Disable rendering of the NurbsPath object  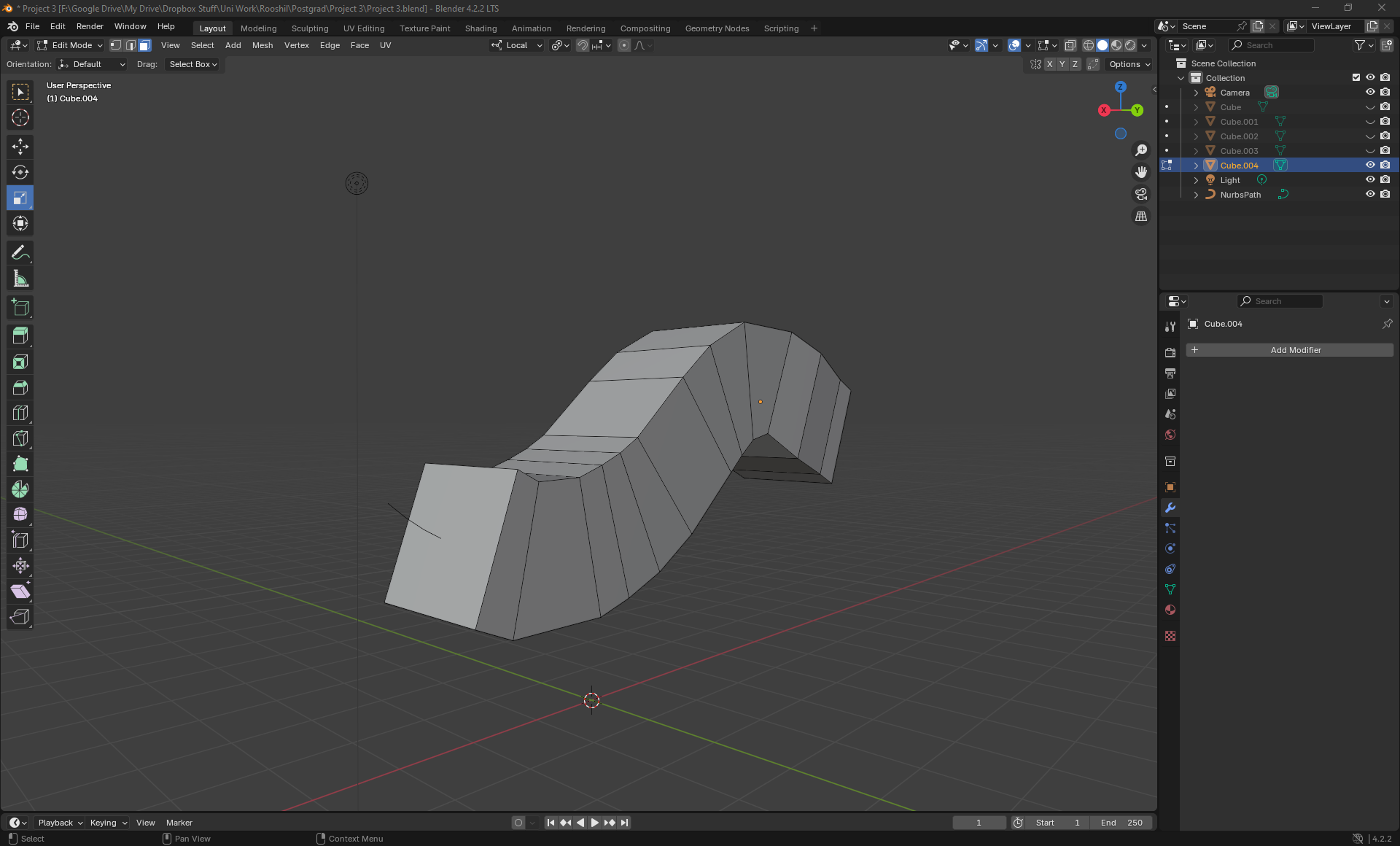point(1385,194)
